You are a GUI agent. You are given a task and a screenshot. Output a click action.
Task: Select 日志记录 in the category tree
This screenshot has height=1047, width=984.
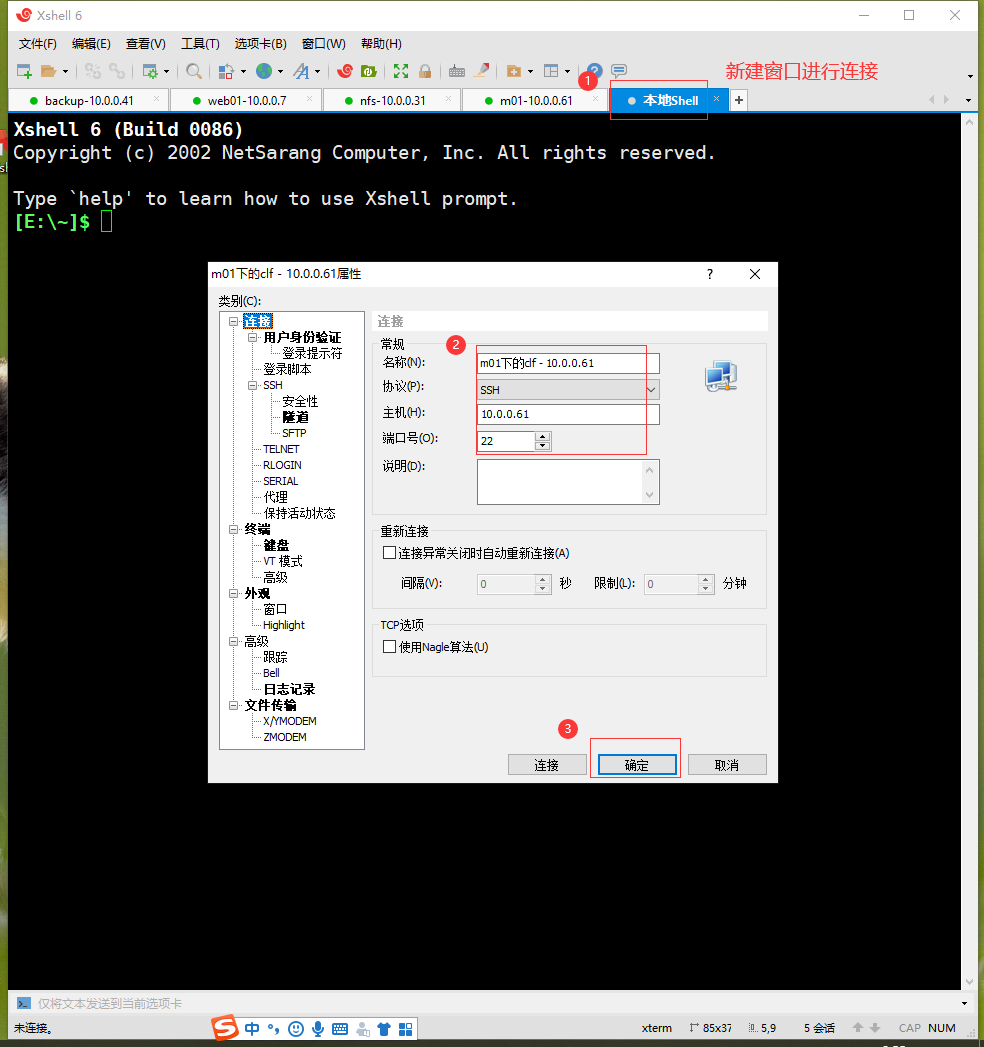[x=289, y=689]
